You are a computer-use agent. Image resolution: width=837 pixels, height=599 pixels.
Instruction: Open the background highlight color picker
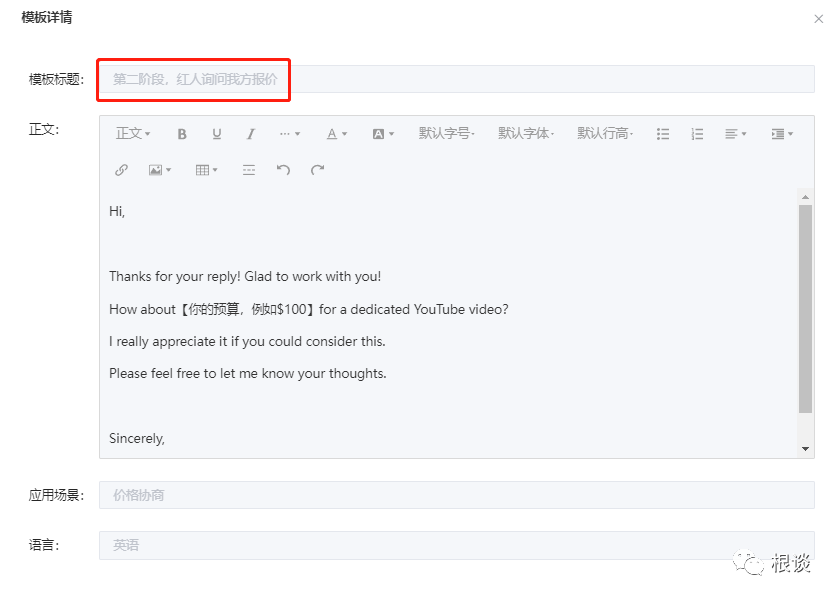383,134
